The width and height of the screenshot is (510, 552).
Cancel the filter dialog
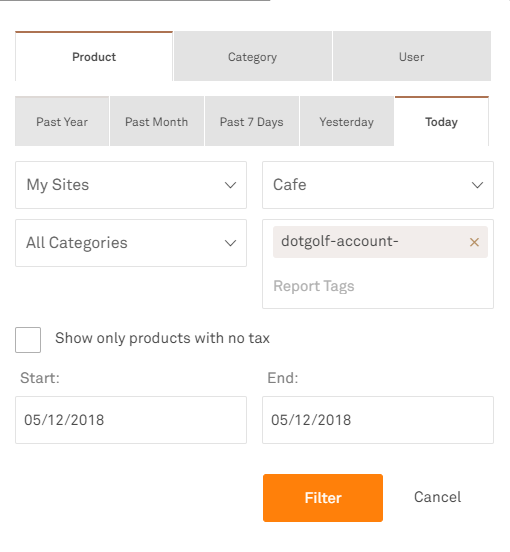click(x=437, y=497)
